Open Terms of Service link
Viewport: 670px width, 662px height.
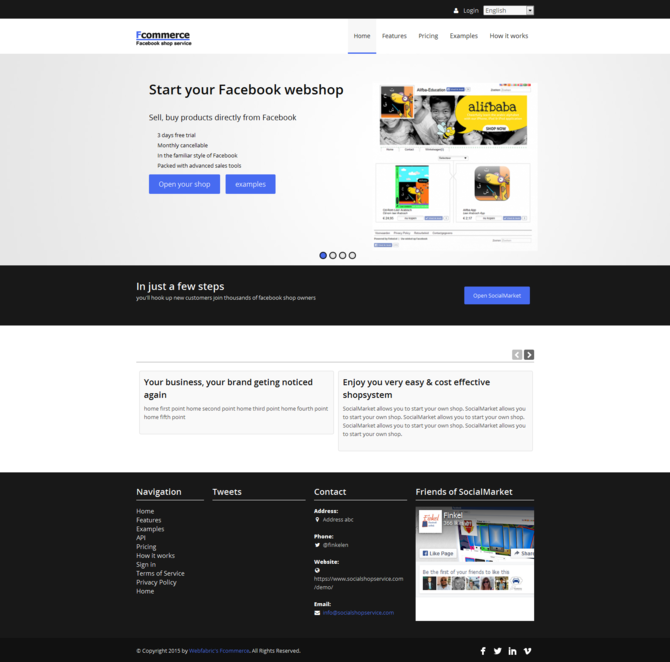(x=160, y=574)
